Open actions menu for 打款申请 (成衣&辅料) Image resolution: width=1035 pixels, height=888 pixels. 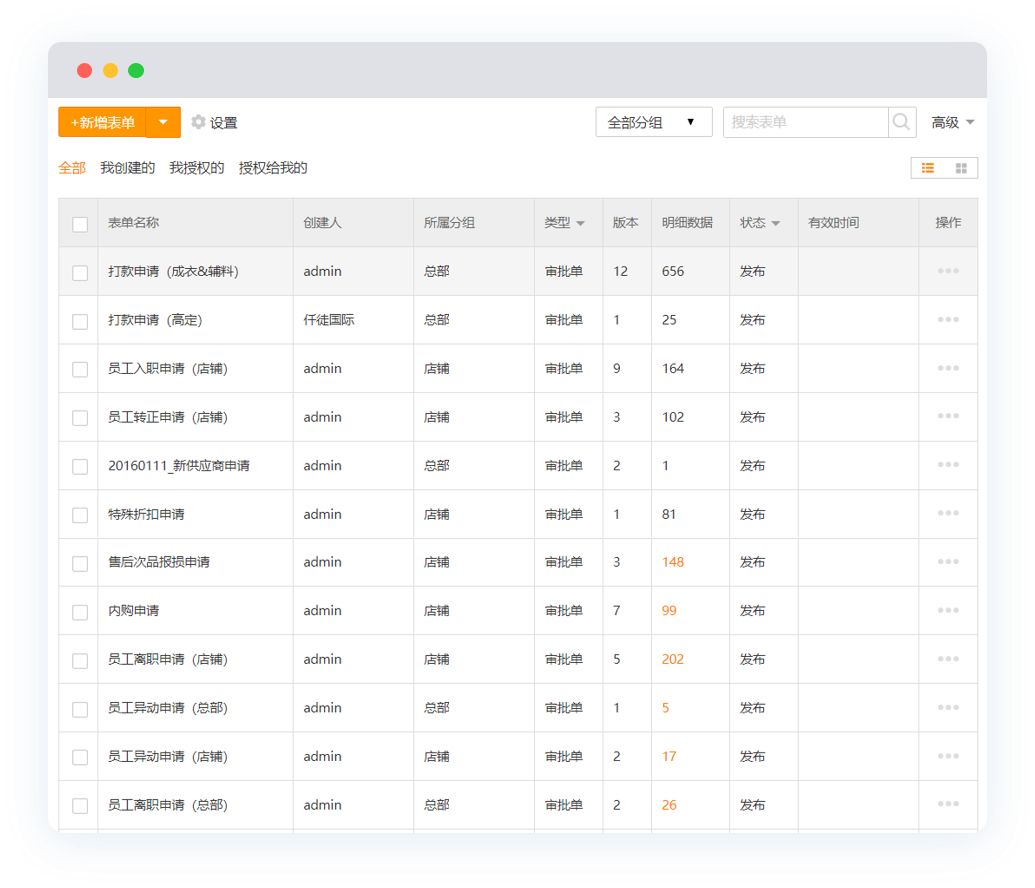pyautogui.click(x=948, y=271)
